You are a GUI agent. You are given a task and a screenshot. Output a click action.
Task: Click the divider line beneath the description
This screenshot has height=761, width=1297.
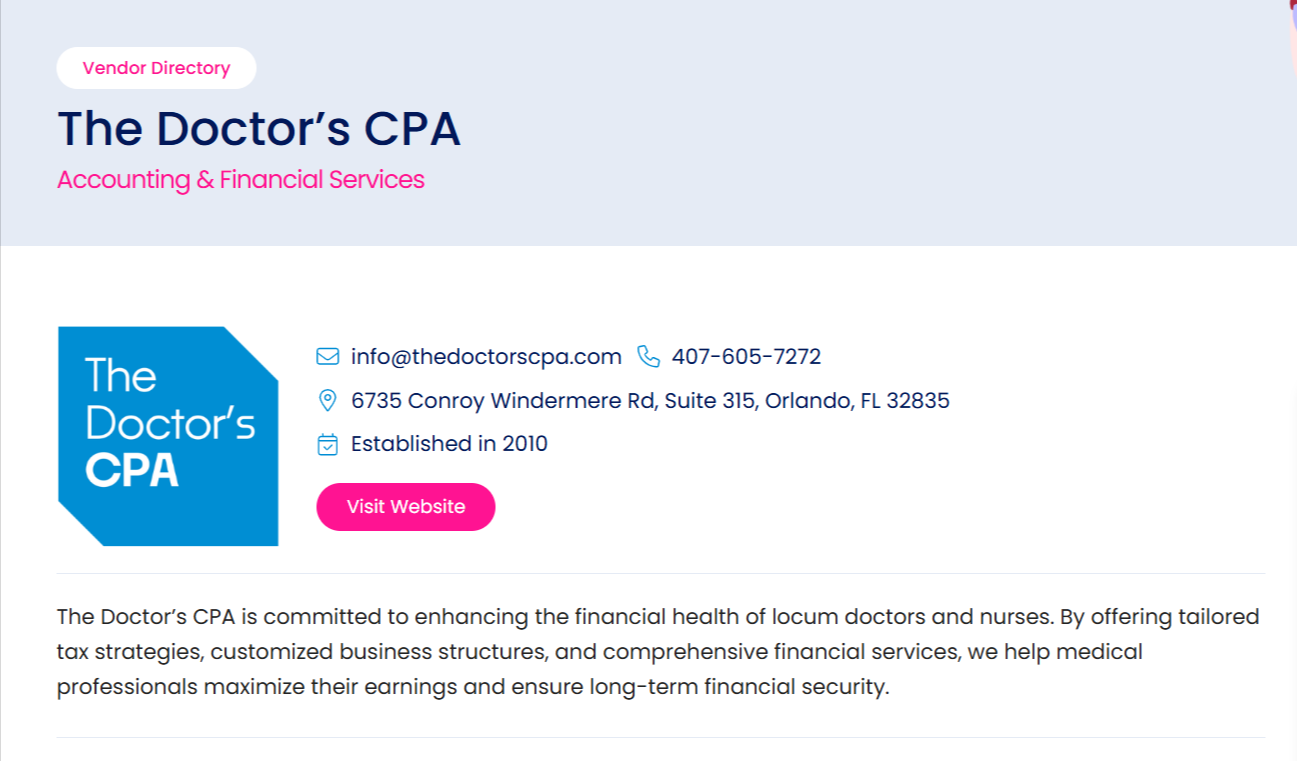tap(660, 737)
